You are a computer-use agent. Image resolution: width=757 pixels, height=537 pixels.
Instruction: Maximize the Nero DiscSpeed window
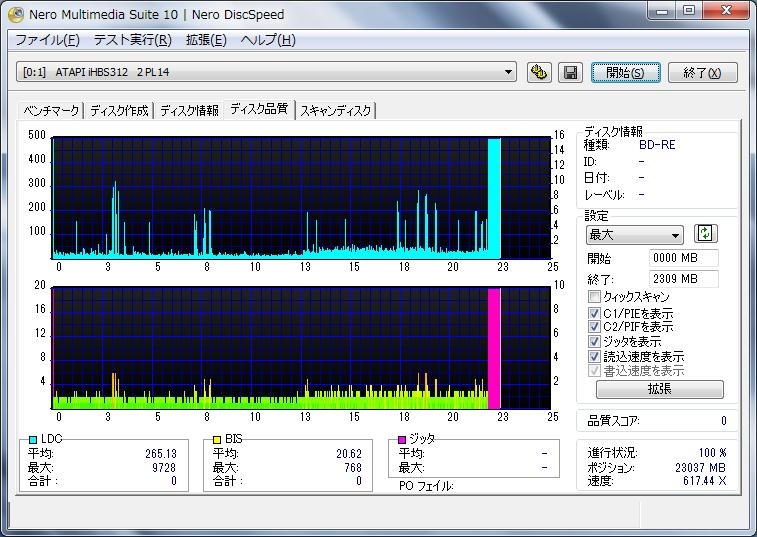tap(689, 11)
